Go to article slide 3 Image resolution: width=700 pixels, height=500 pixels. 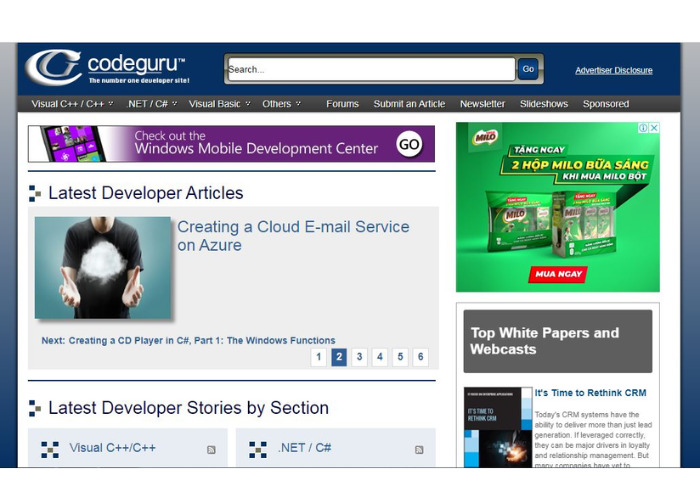359,357
